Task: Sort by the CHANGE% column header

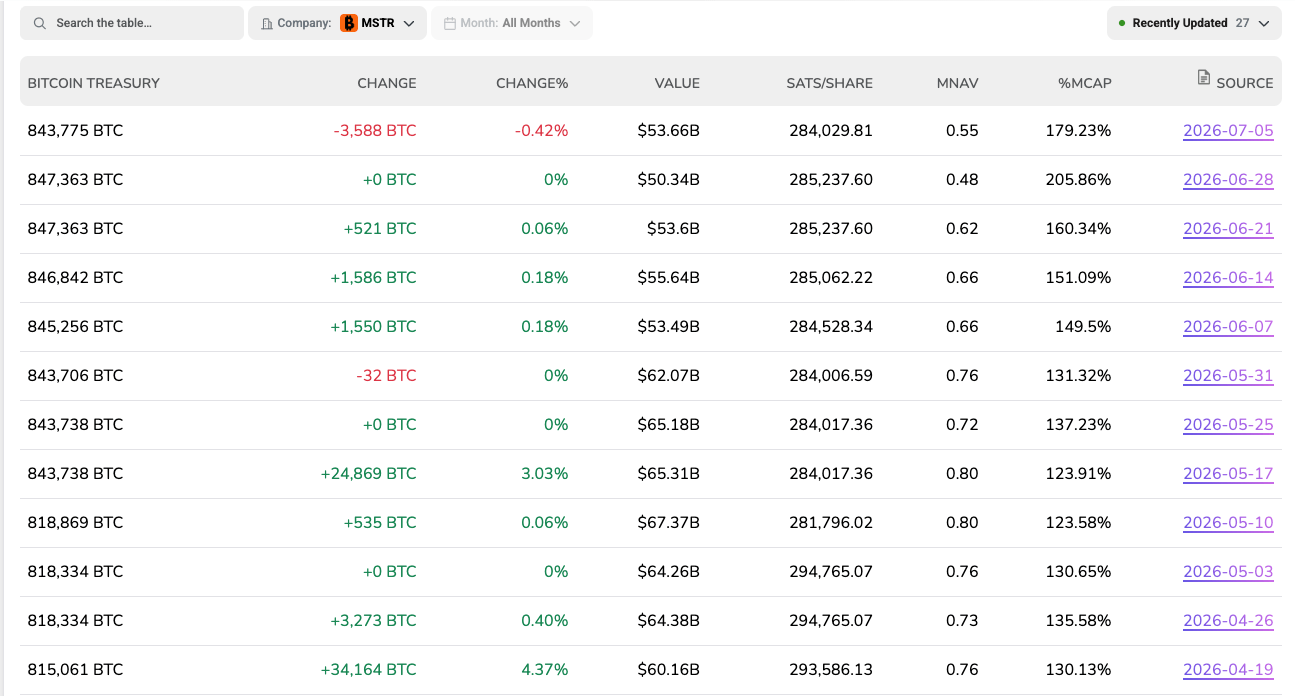Action: (532, 83)
